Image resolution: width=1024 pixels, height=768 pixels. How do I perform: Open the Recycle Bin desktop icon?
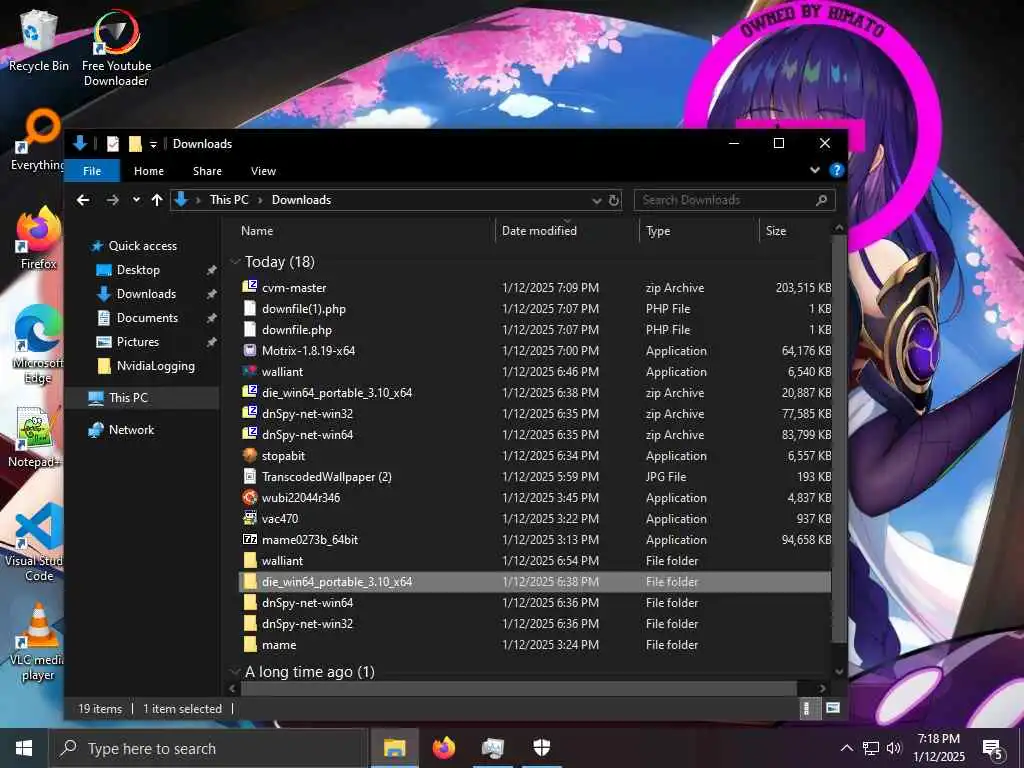[38, 39]
